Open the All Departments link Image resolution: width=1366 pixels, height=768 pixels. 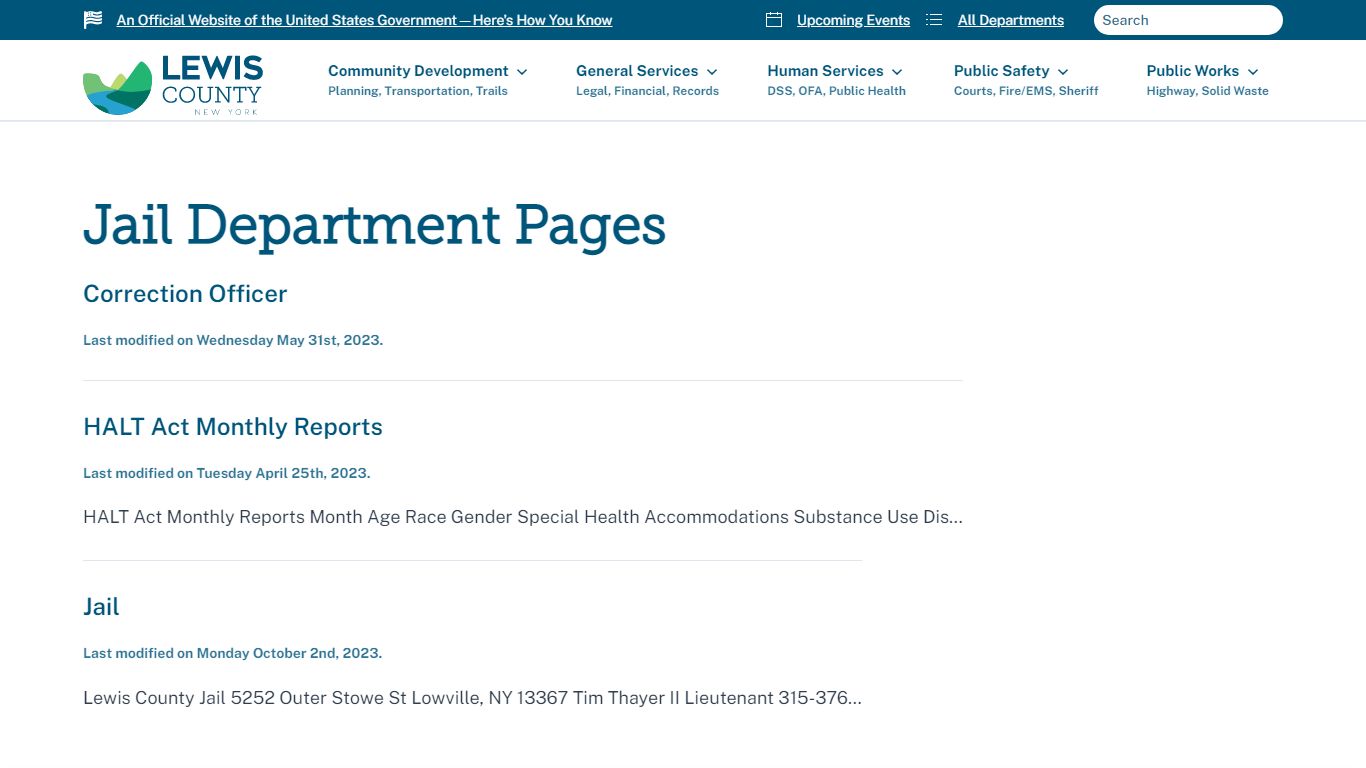tap(1010, 20)
